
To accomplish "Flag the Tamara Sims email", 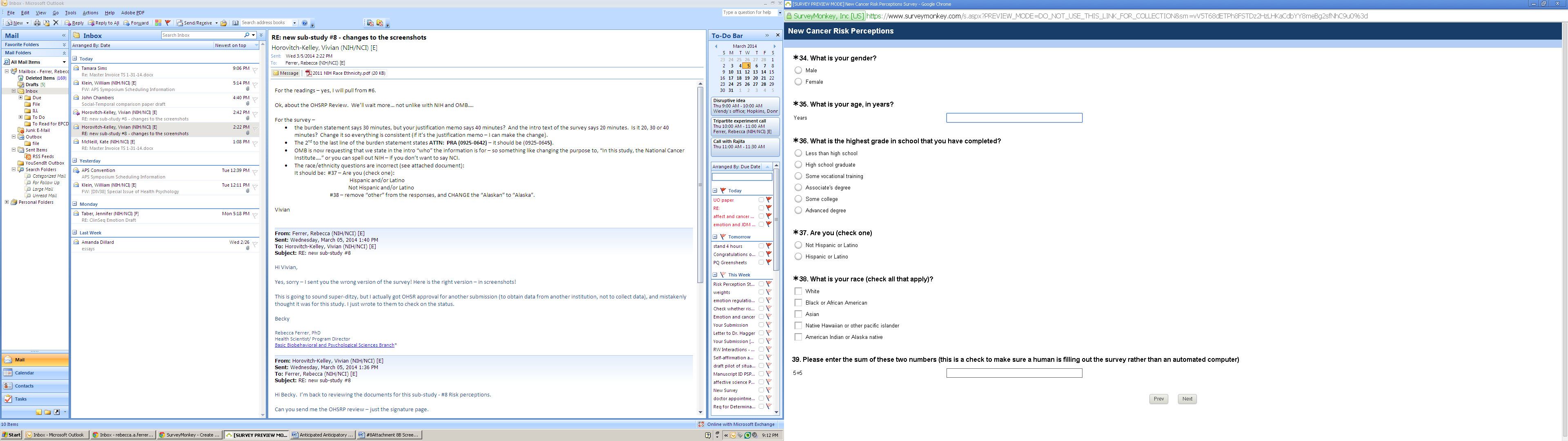I will 255,71.
